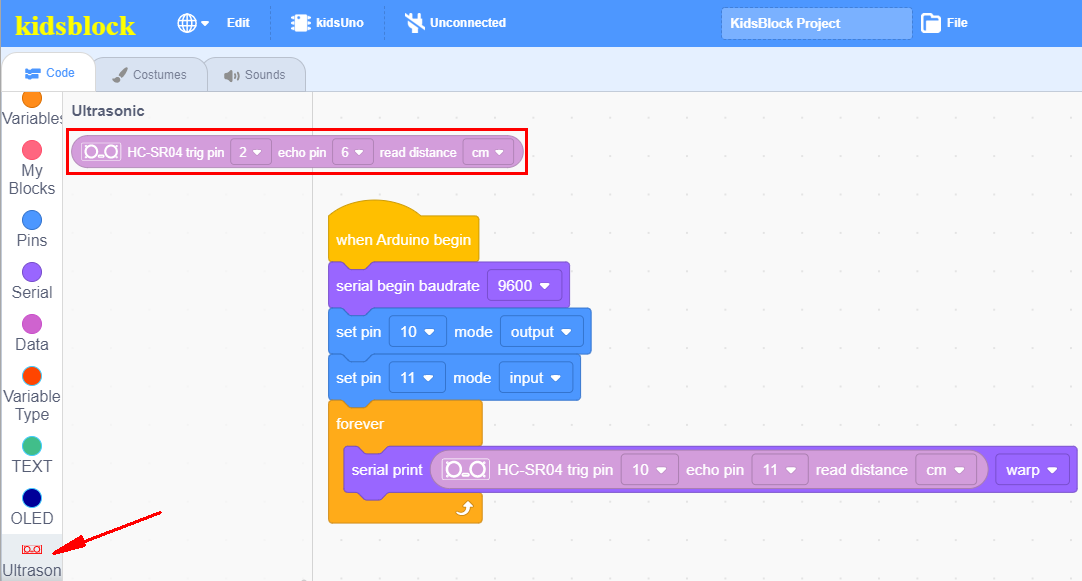Select the kidsUno board button
The image size is (1082, 581).
click(x=327, y=23)
